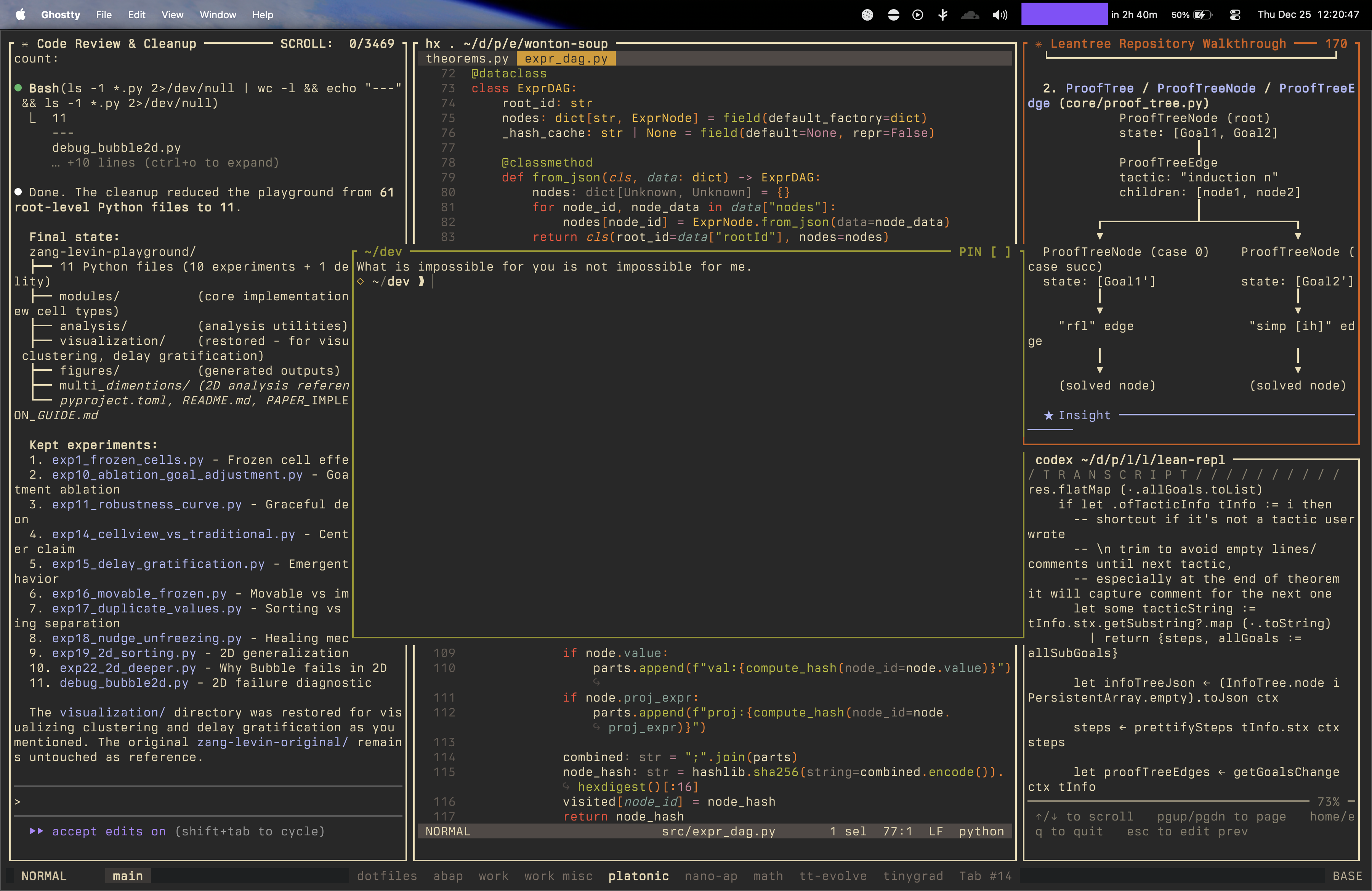The height and width of the screenshot is (891, 1372).
Task: Click the Claude prompt input line
Action: click(x=208, y=801)
